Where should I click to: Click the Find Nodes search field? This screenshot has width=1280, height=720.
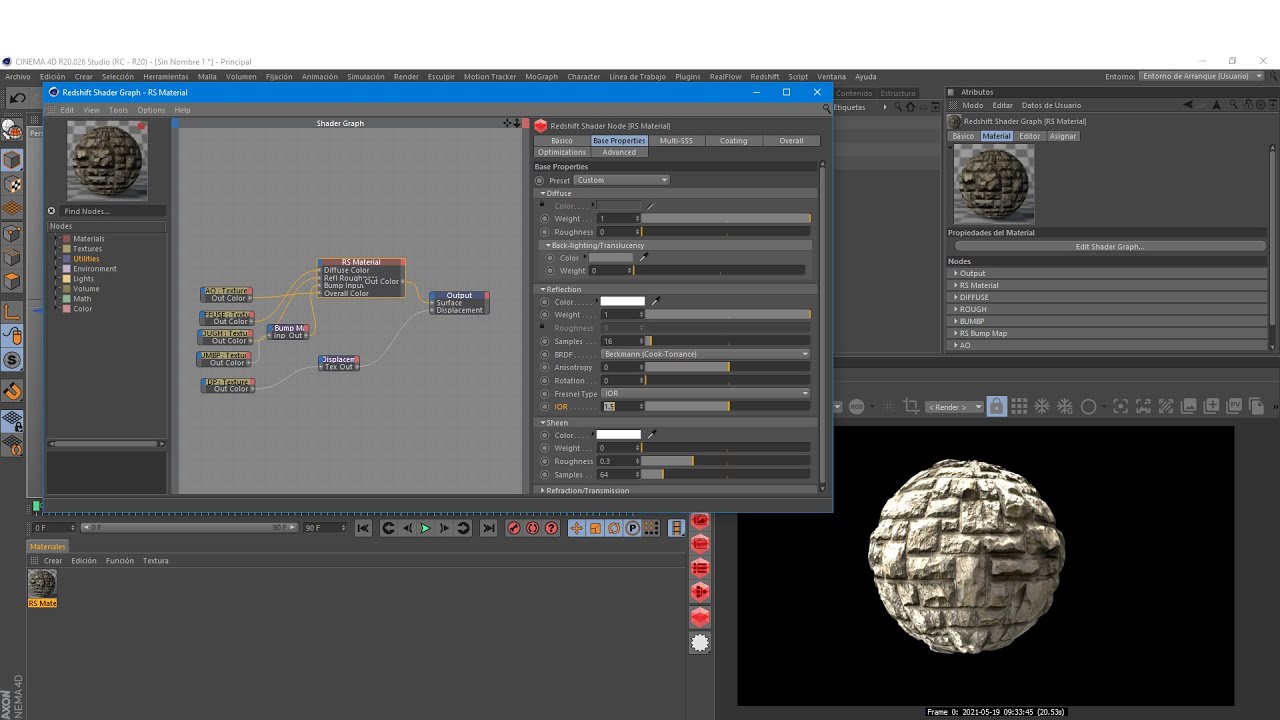point(112,211)
